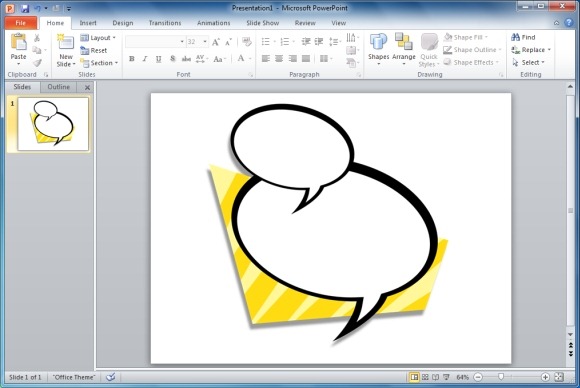Toggle Normal view button in status bar
The height and width of the screenshot is (388, 580).
tap(414, 377)
